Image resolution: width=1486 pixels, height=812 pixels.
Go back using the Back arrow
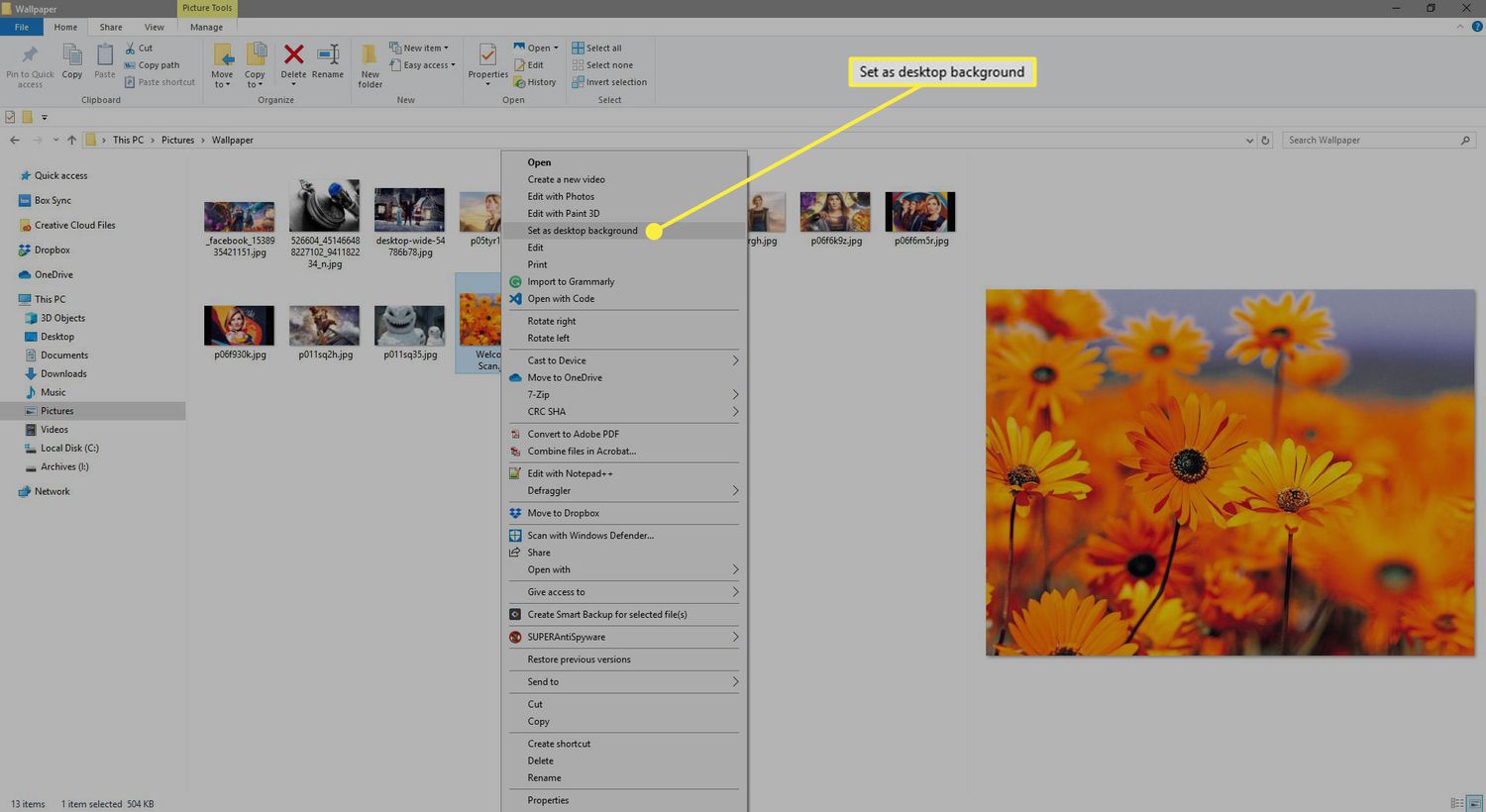pos(15,140)
